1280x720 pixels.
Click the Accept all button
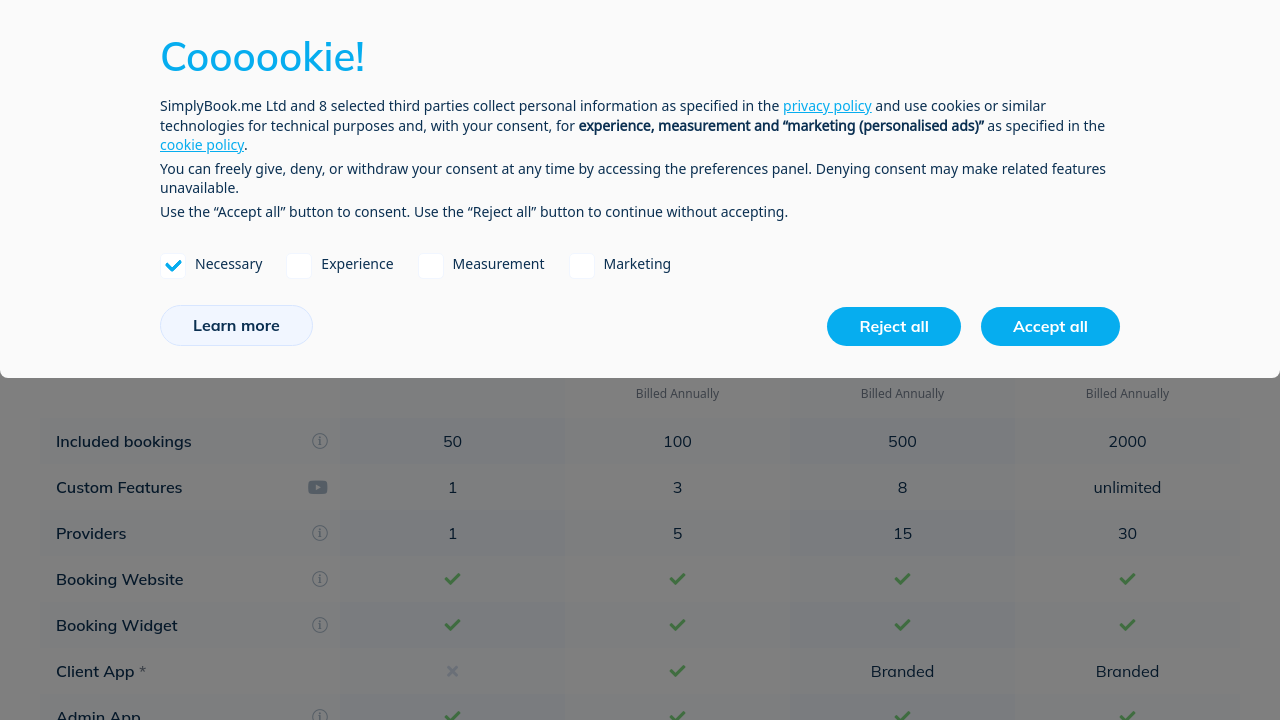click(x=1050, y=327)
